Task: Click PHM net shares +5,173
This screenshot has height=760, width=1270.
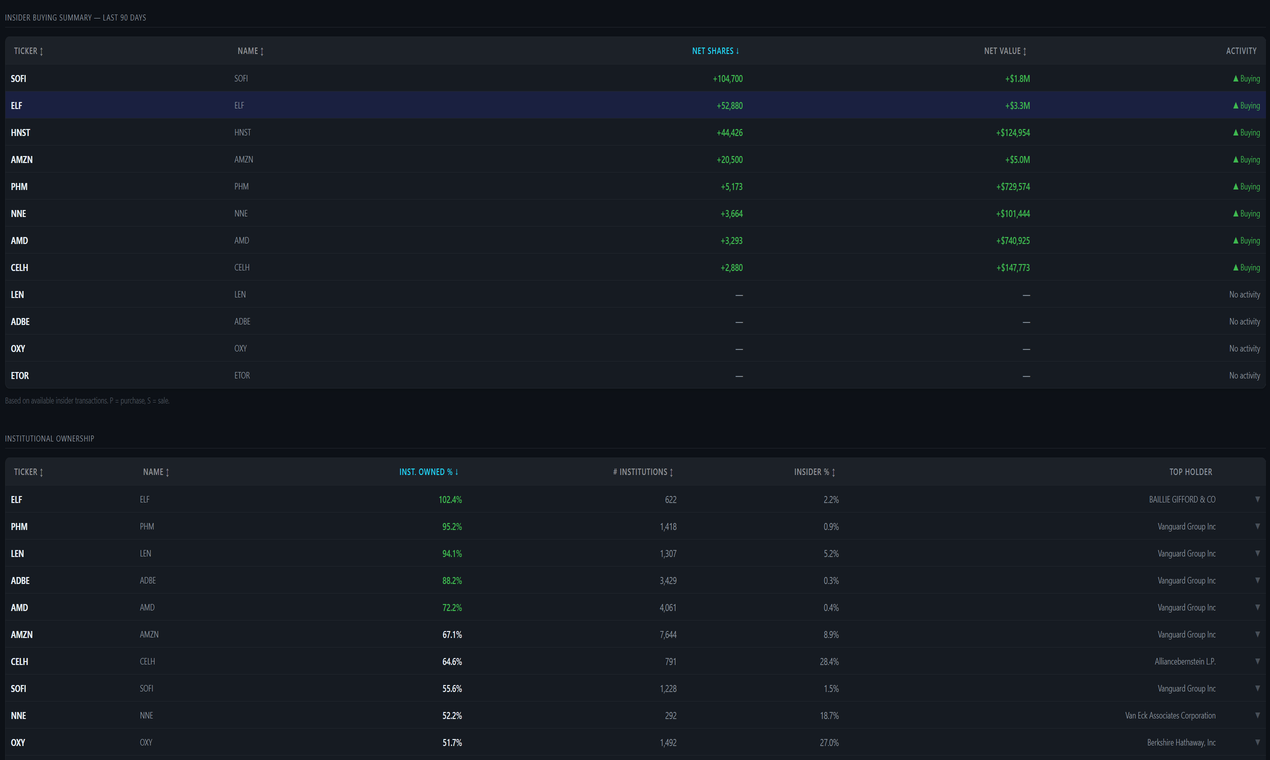Action: (732, 186)
